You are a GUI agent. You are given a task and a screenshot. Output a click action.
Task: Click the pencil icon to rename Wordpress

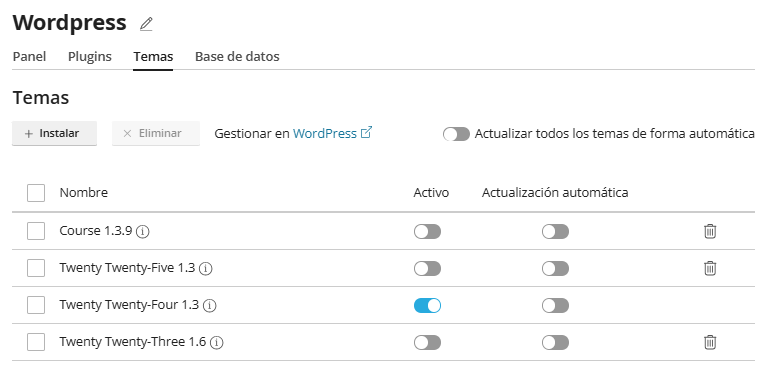click(x=146, y=24)
